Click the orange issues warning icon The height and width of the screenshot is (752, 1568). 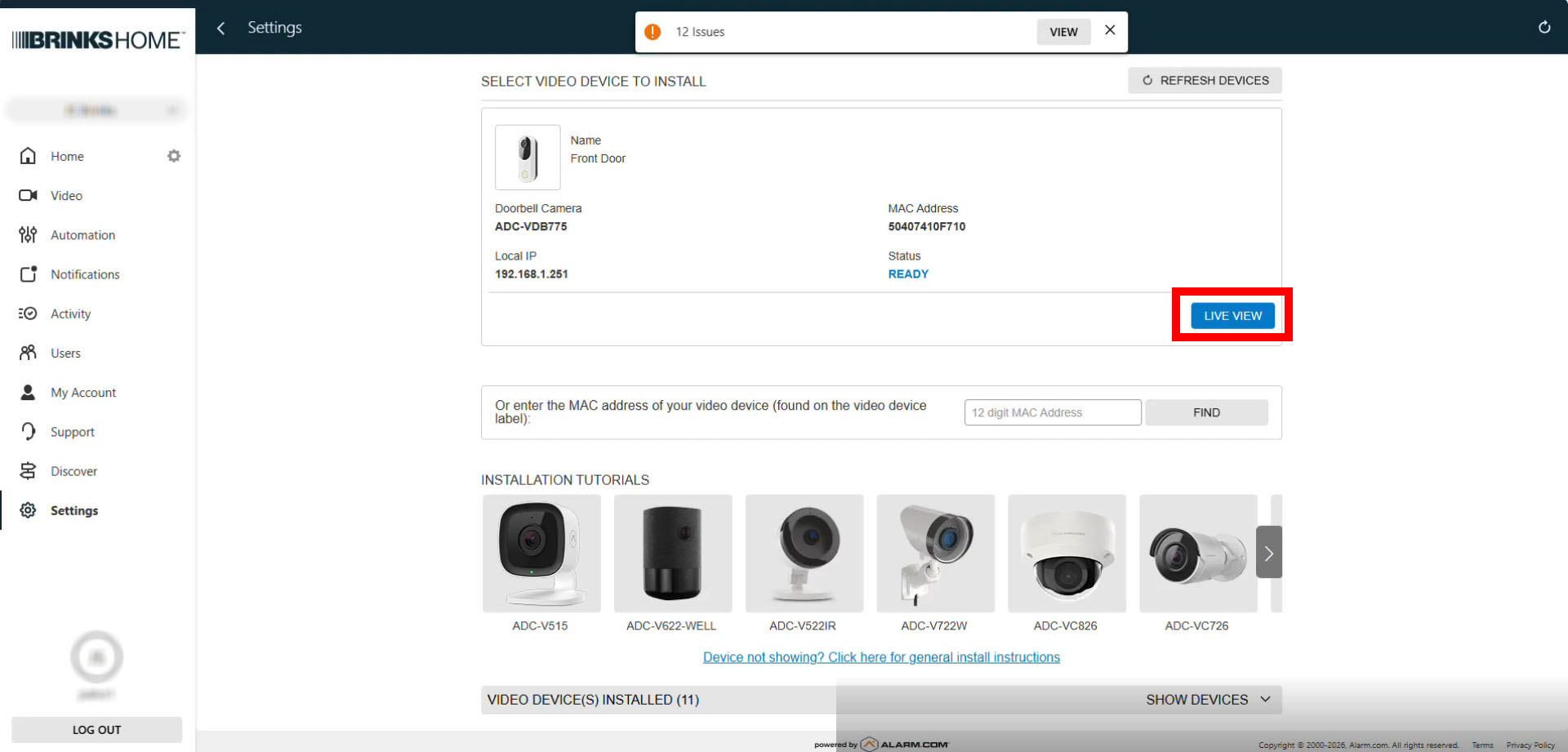653,32
